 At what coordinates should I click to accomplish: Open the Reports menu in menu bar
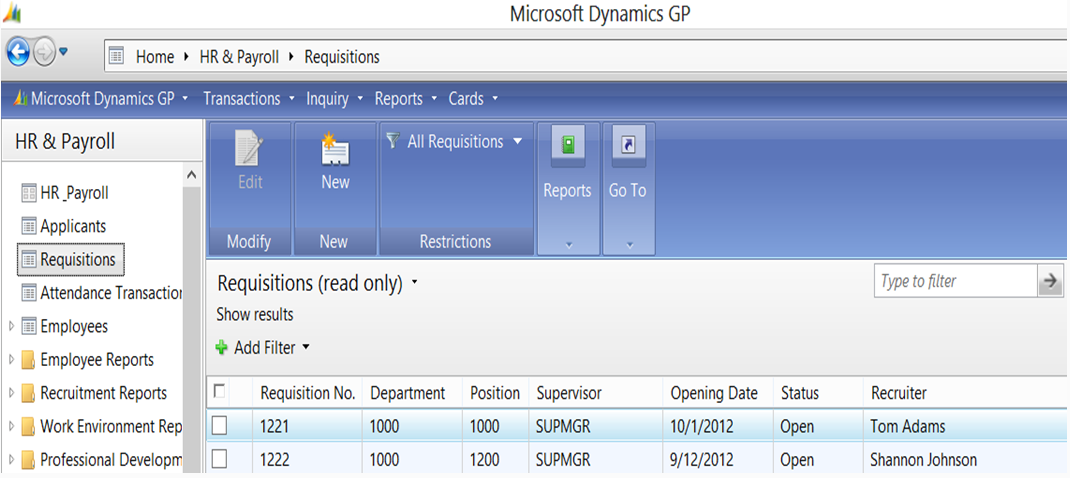click(405, 99)
